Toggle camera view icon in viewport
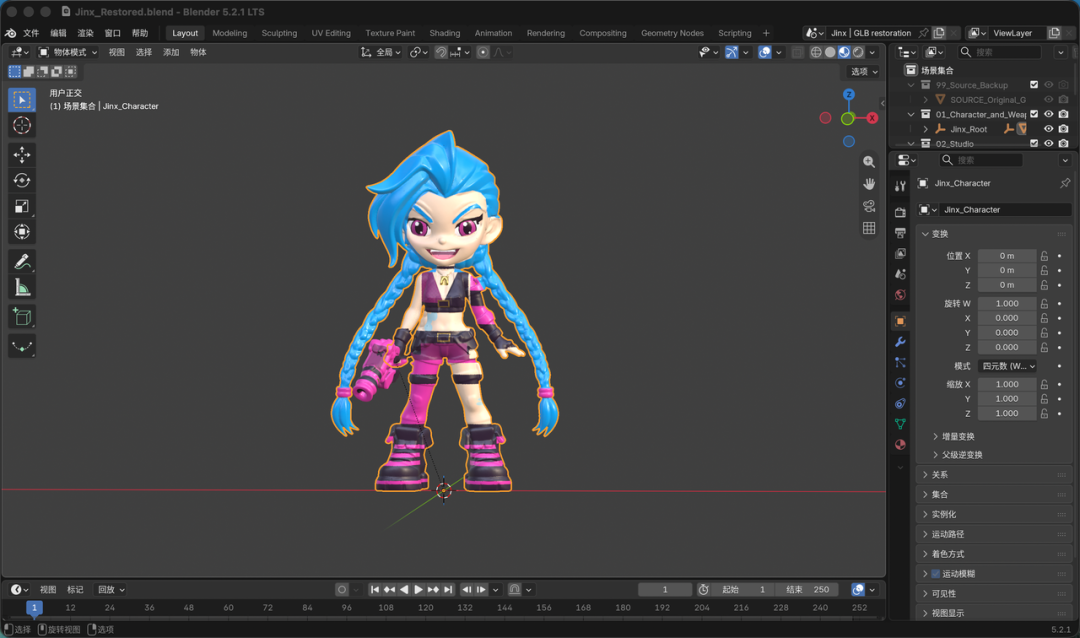 click(x=869, y=206)
